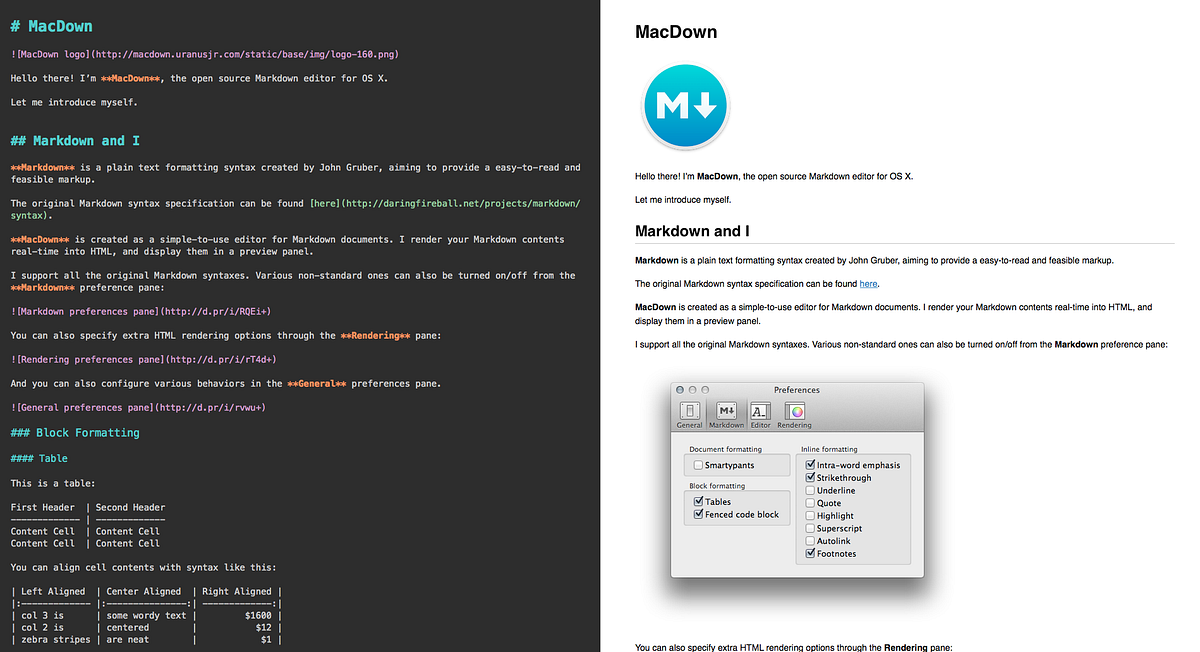The width and height of the screenshot is (1200, 652).
Task: Open the Rendering color wheel tab
Action: coord(795,414)
